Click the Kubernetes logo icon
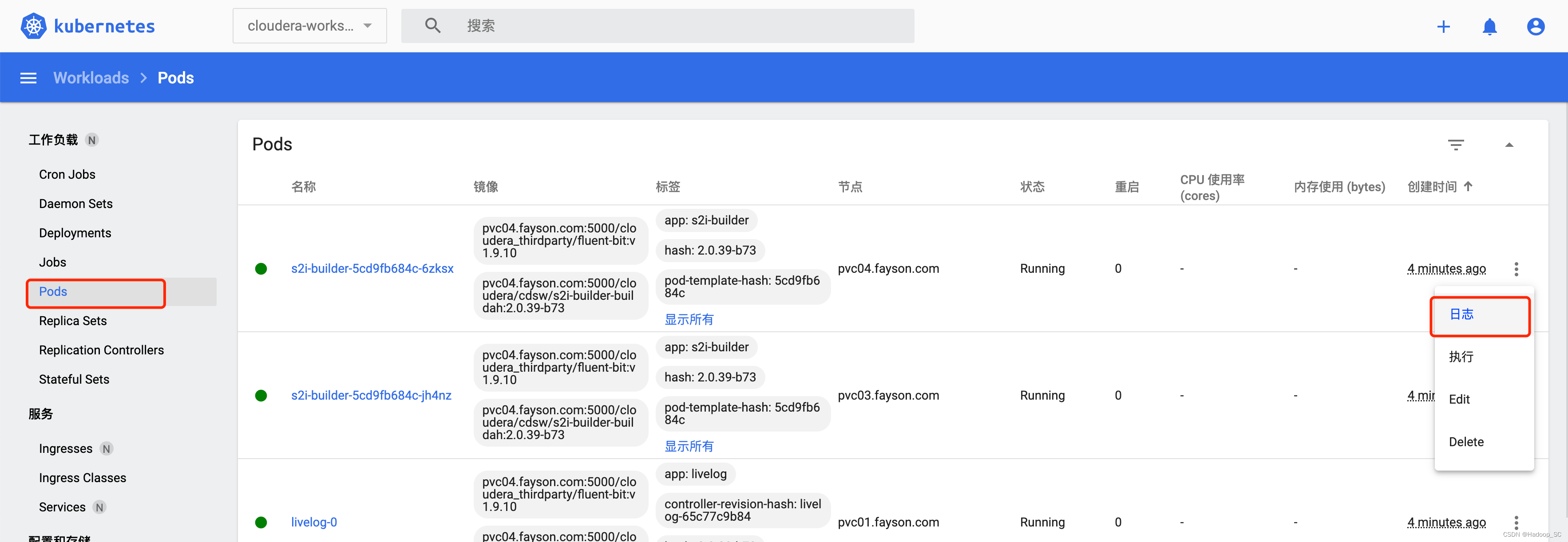The height and width of the screenshot is (542, 1568). click(x=33, y=26)
